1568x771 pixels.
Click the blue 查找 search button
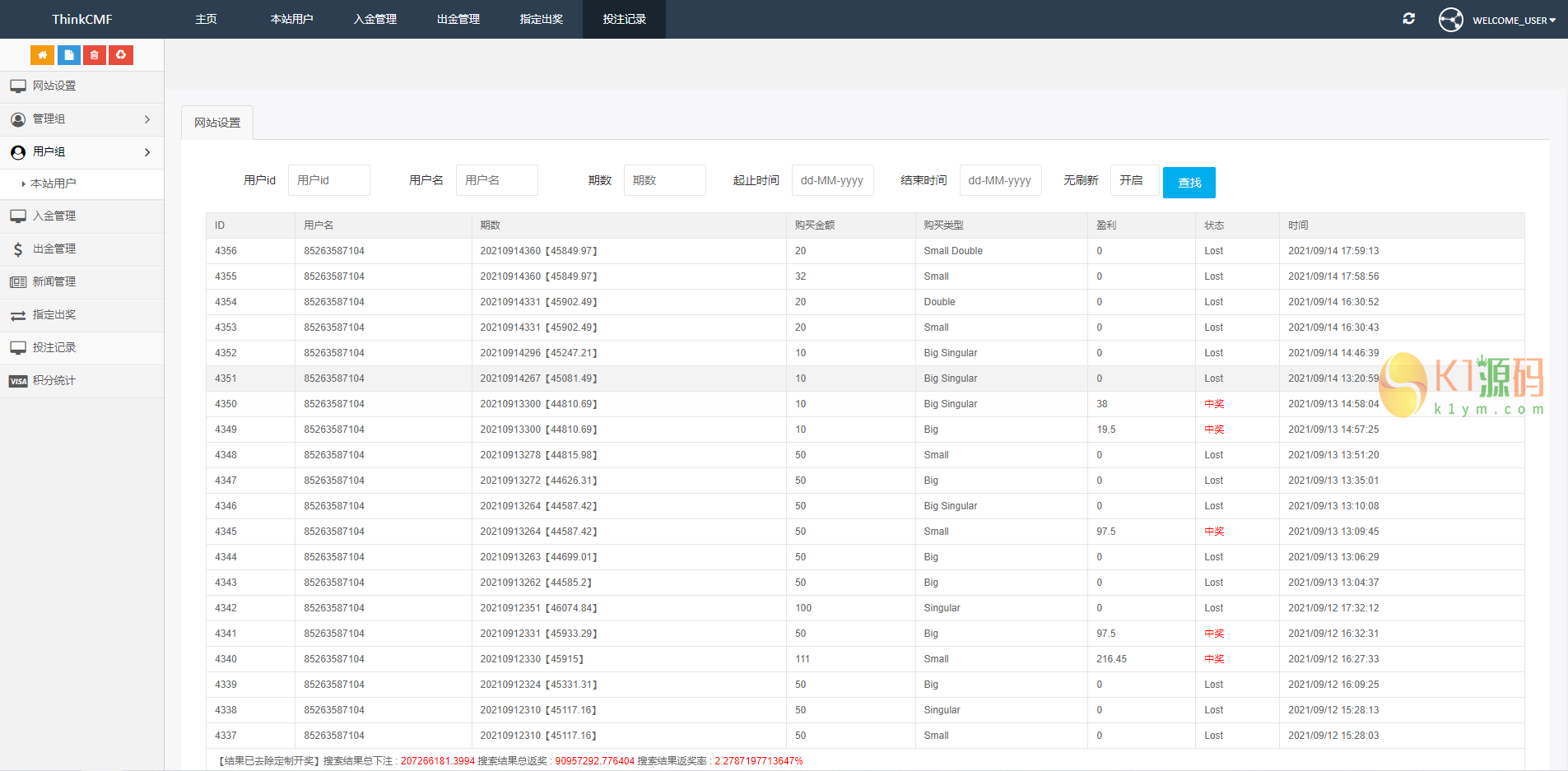1189,183
